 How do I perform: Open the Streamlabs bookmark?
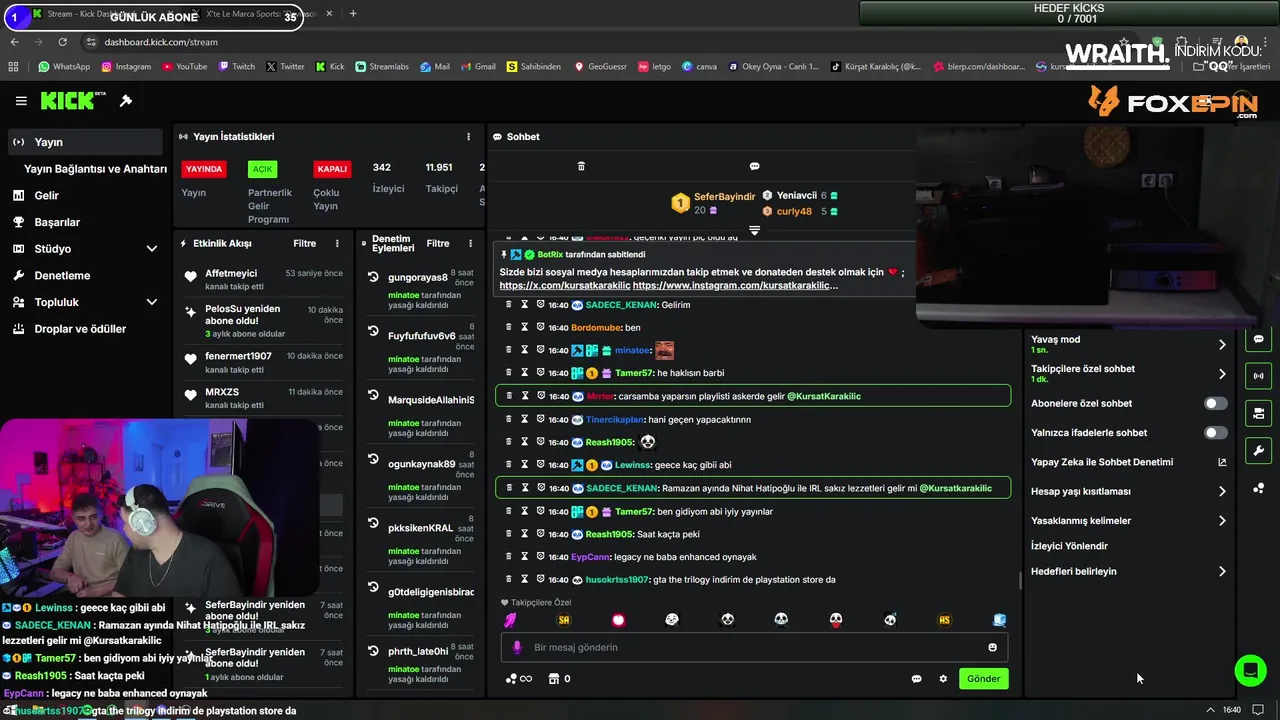[x=382, y=67]
